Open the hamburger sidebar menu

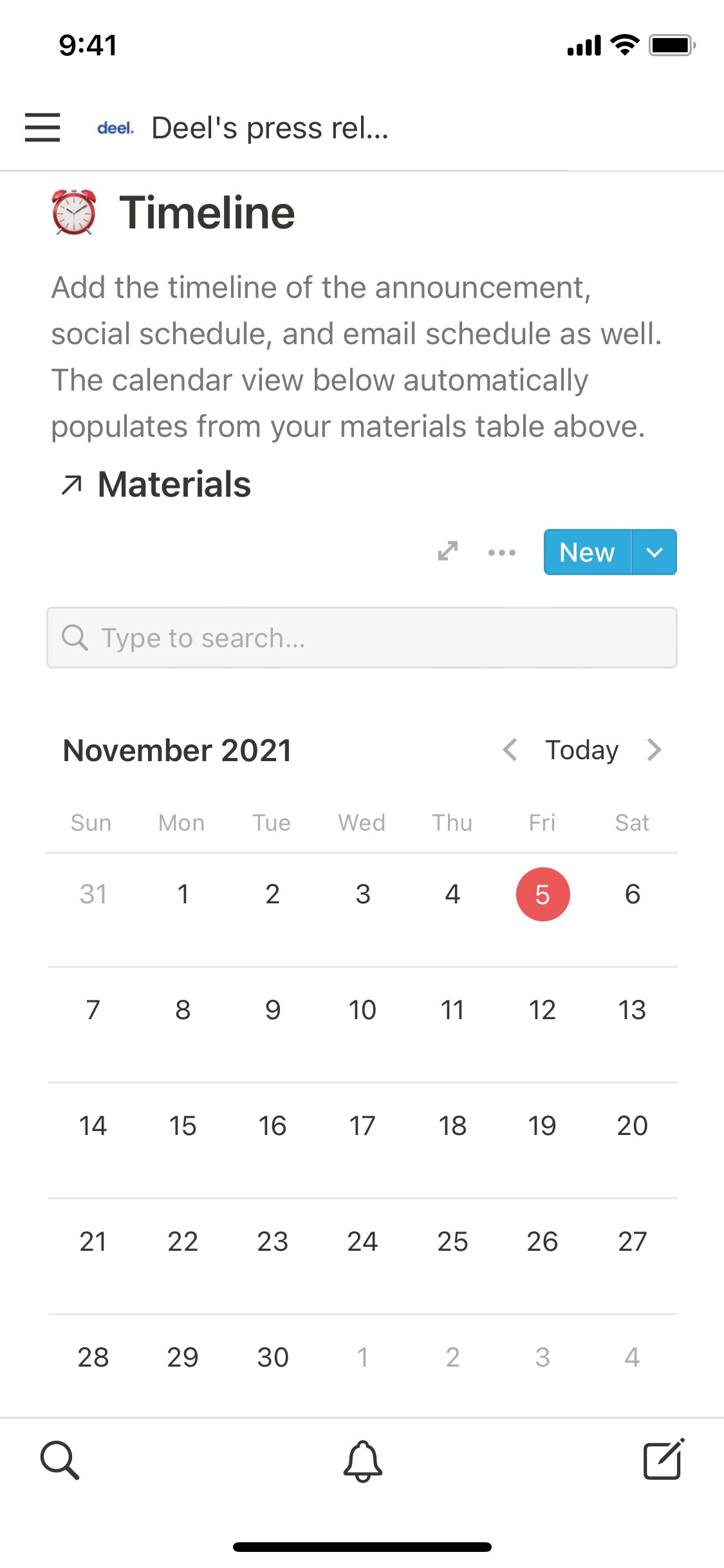42,127
